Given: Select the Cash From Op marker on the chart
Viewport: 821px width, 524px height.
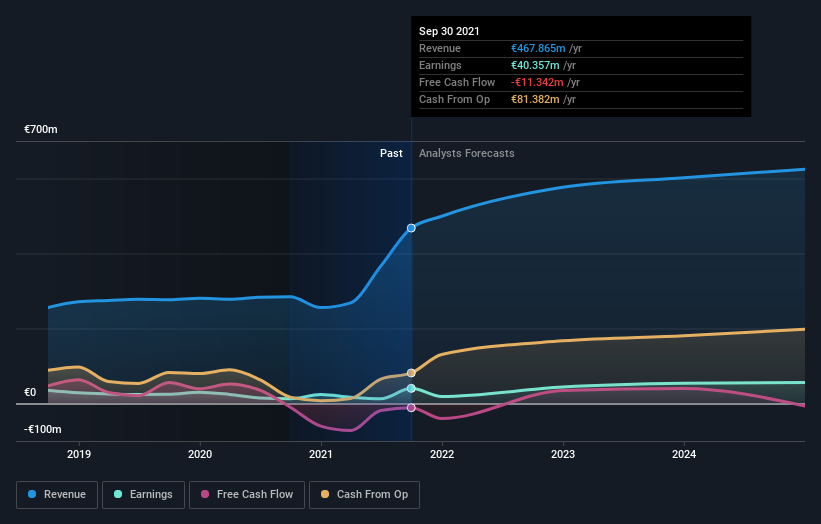Looking at the screenshot, I should coord(411,373).
